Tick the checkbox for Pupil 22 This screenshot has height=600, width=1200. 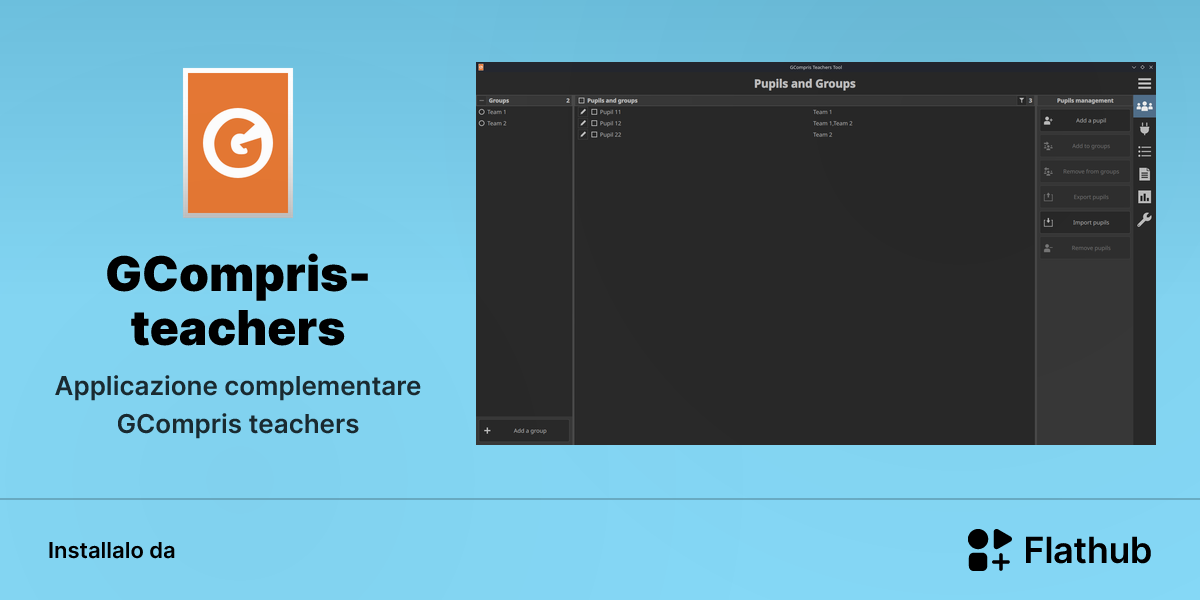pyautogui.click(x=594, y=134)
